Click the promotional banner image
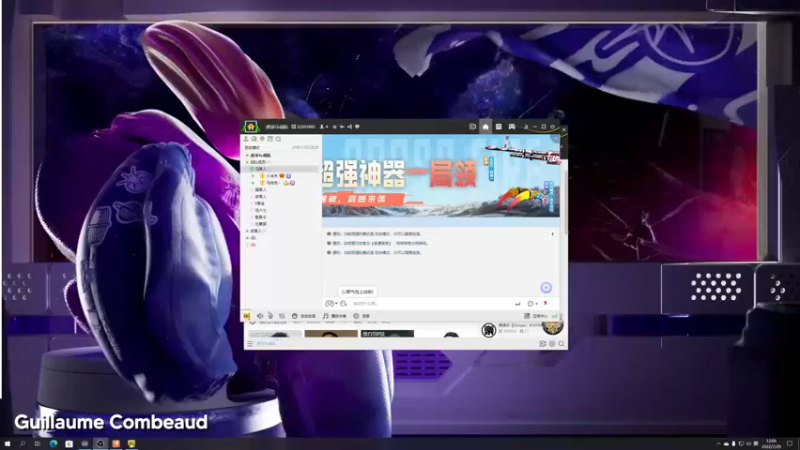800x450 pixels. (x=441, y=176)
